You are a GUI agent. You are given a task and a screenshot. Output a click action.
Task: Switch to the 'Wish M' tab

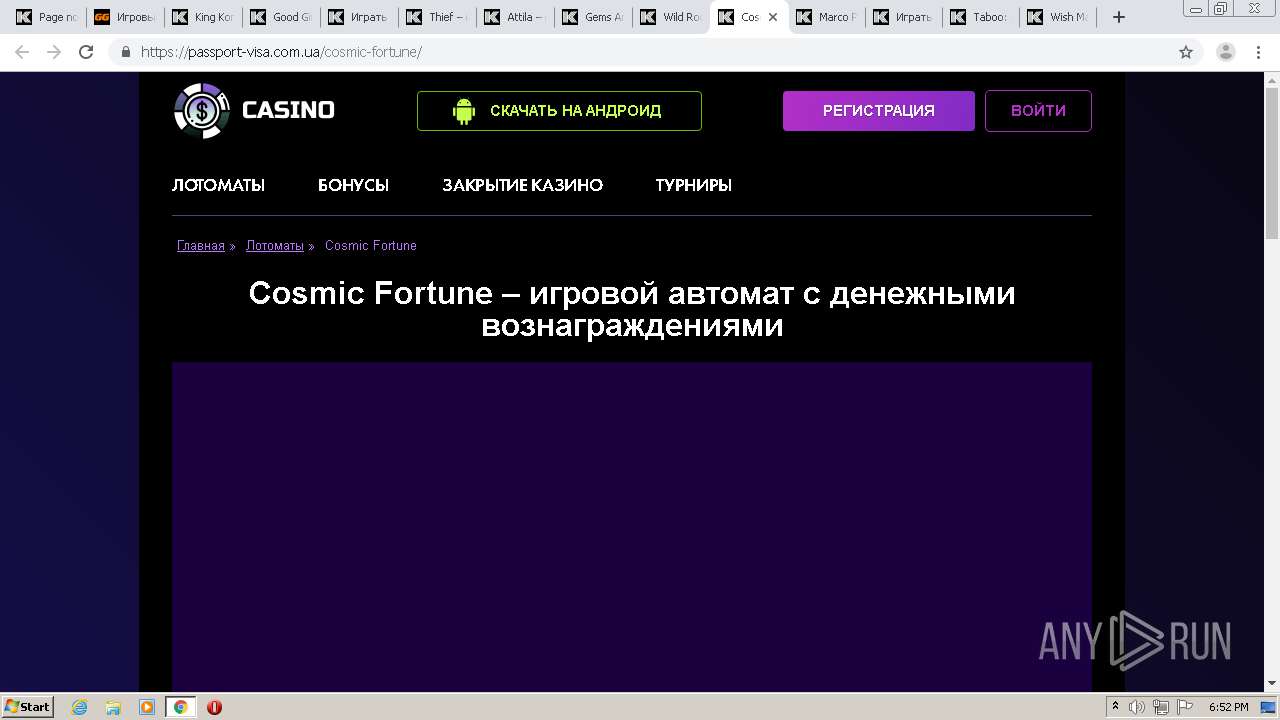coord(1060,17)
